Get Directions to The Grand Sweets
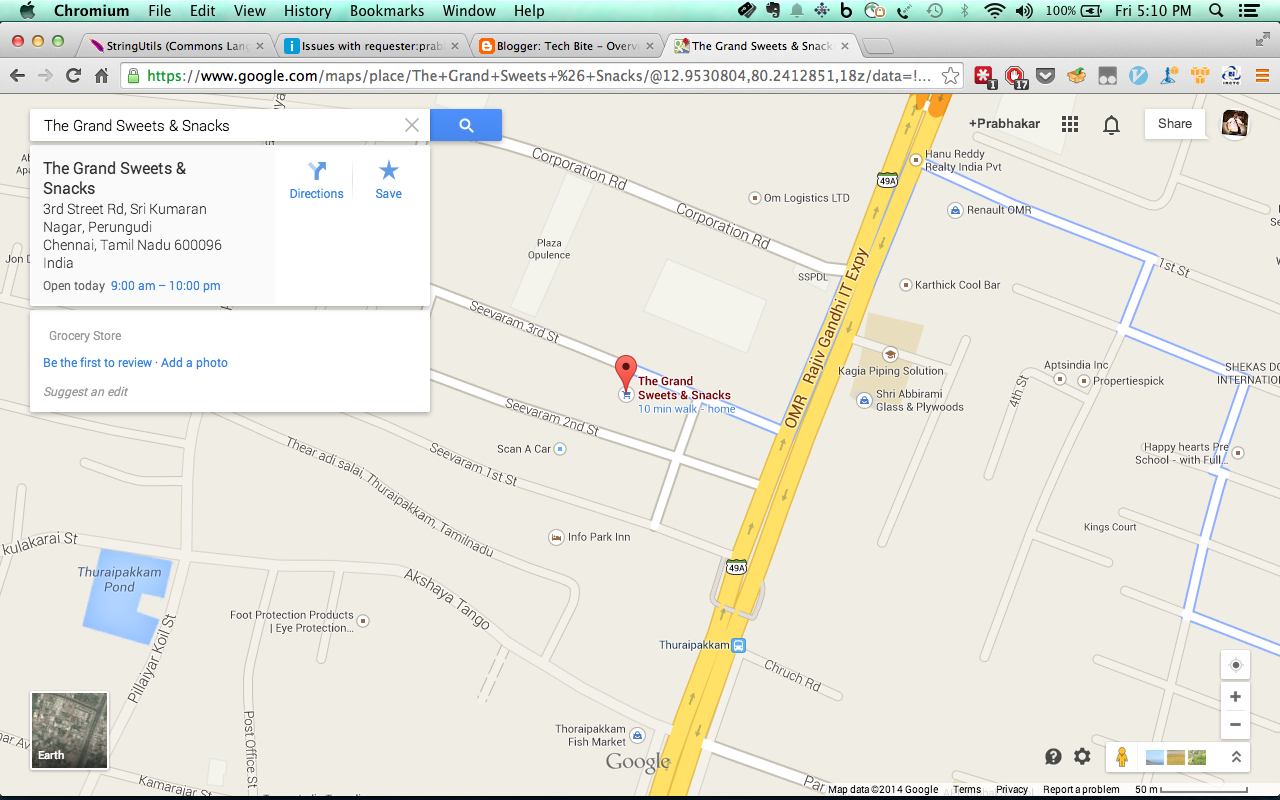 pyautogui.click(x=317, y=180)
